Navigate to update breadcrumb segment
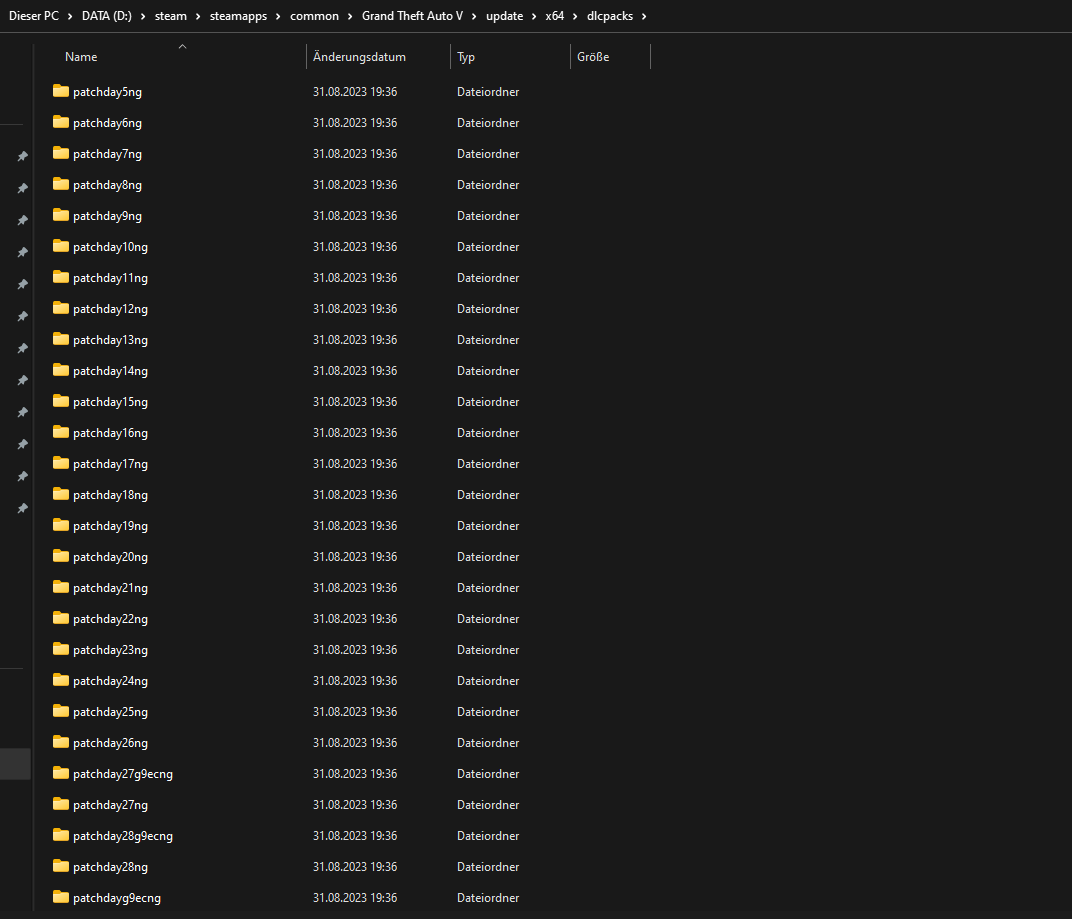Image resolution: width=1072 pixels, height=919 pixels. pyautogui.click(x=505, y=16)
